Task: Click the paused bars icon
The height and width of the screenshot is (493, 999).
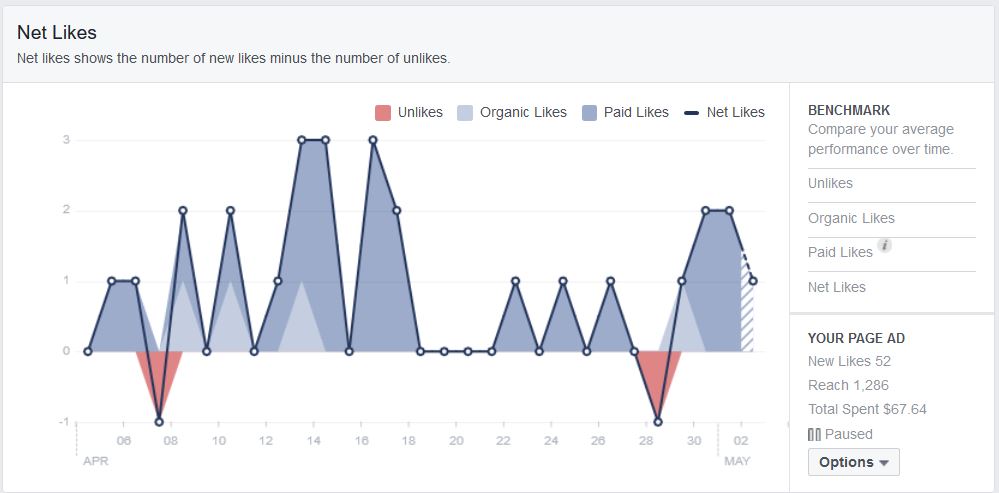Action: 814,434
